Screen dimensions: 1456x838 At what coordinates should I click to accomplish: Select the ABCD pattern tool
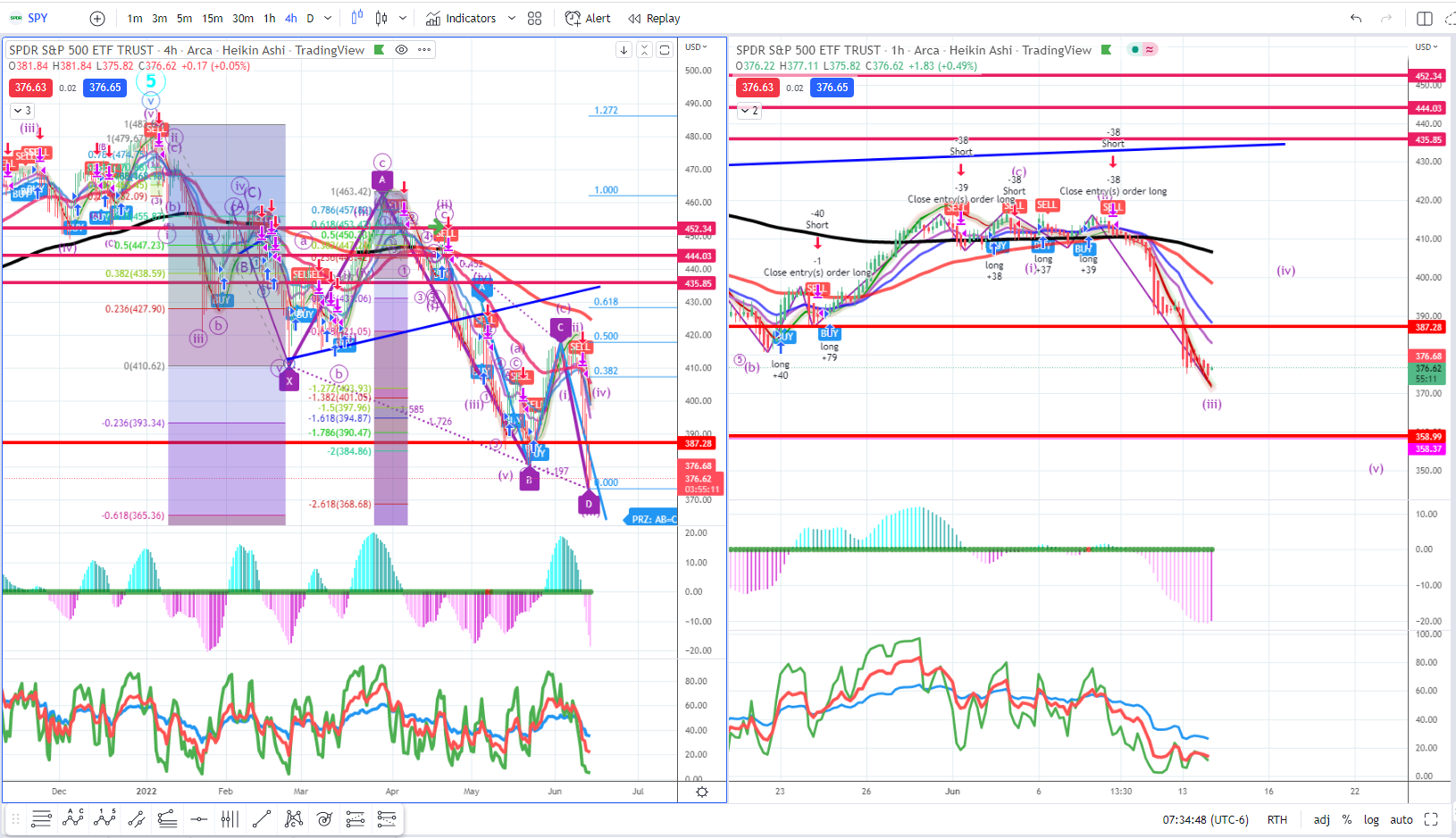click(x=73, y=818)
